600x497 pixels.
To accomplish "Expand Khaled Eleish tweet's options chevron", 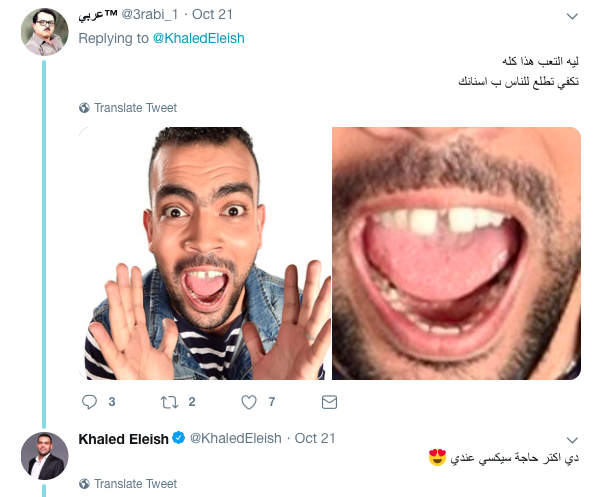I will [x=572, y=440].
